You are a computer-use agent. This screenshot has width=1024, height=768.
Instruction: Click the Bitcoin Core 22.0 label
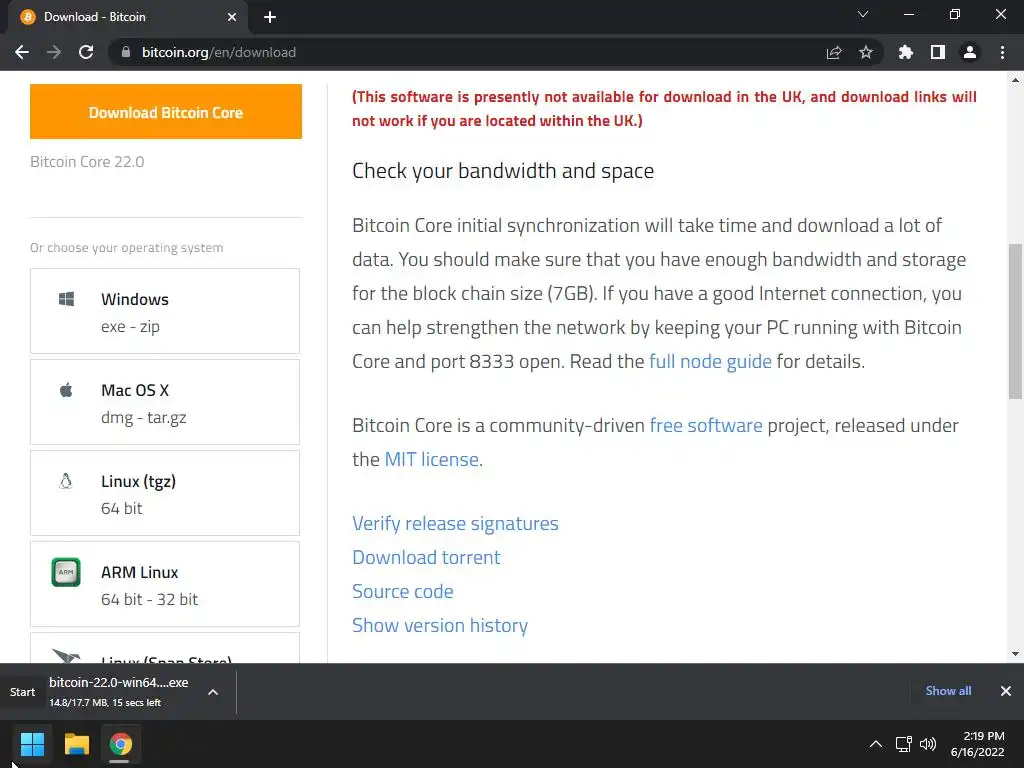tap(87, 161)
